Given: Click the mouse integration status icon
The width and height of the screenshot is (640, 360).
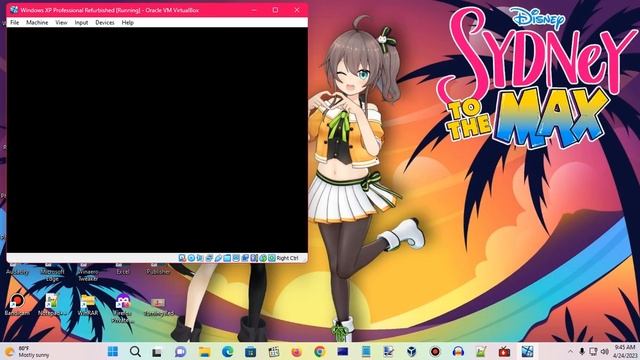Looking at the screenshot, I should pyautogui.click(x=263, y=258).
